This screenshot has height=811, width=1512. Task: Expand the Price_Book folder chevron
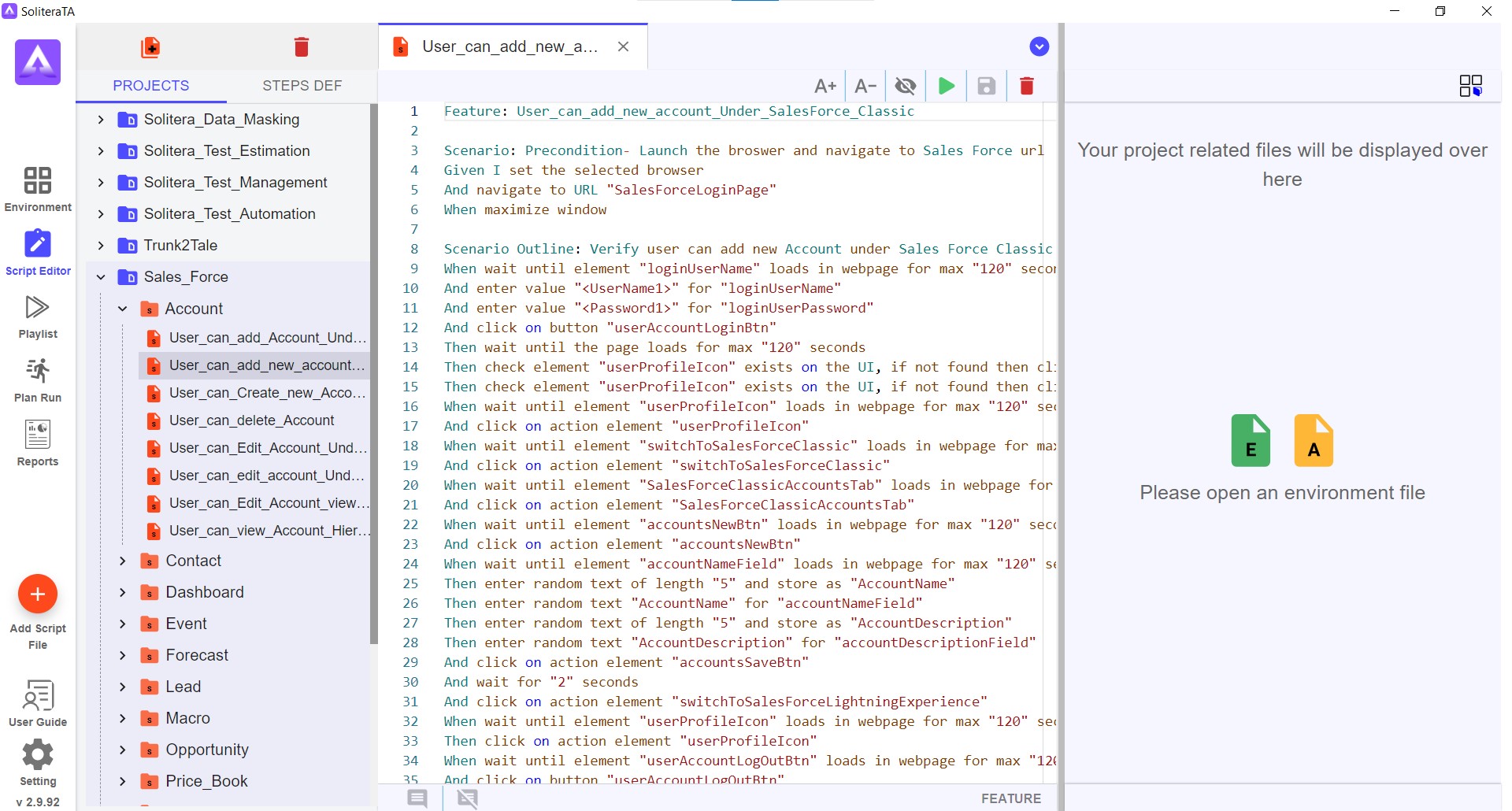[x=123, y=781]
